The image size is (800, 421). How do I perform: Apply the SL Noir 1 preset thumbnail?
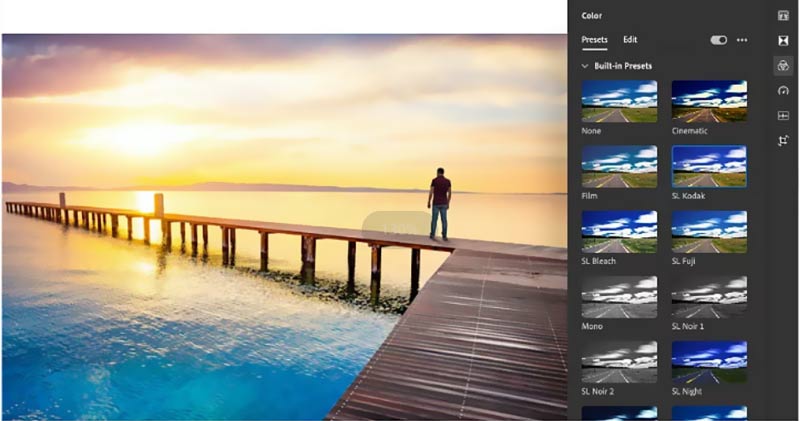[709, 297]
